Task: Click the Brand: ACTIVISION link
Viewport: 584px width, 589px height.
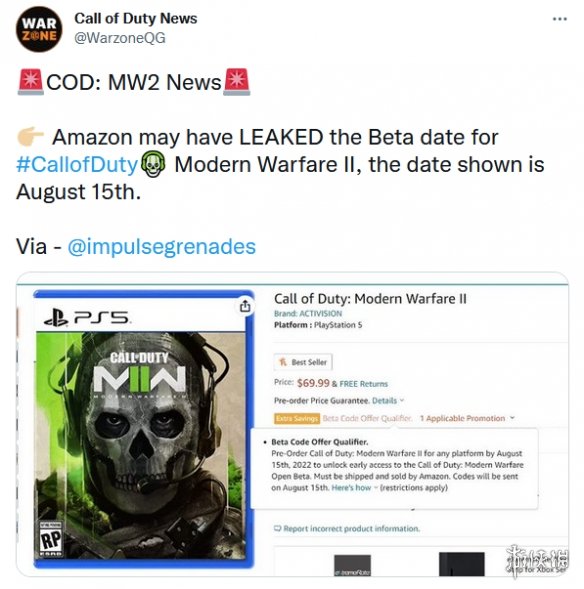Action: tap(308, 313)
